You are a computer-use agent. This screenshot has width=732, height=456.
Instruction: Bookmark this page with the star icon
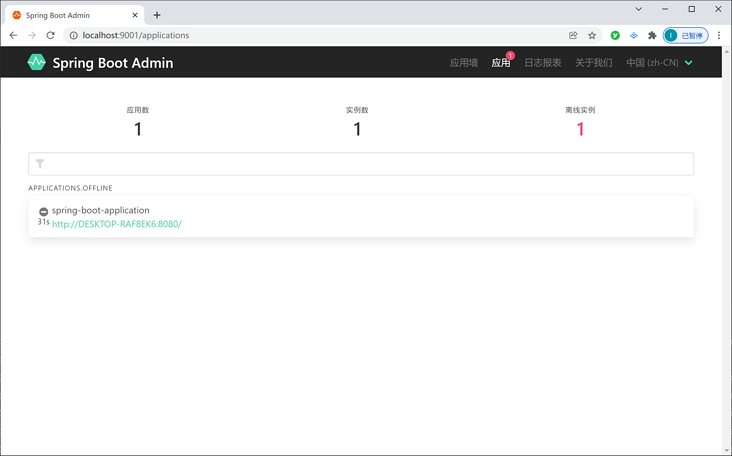pos(592,35)
